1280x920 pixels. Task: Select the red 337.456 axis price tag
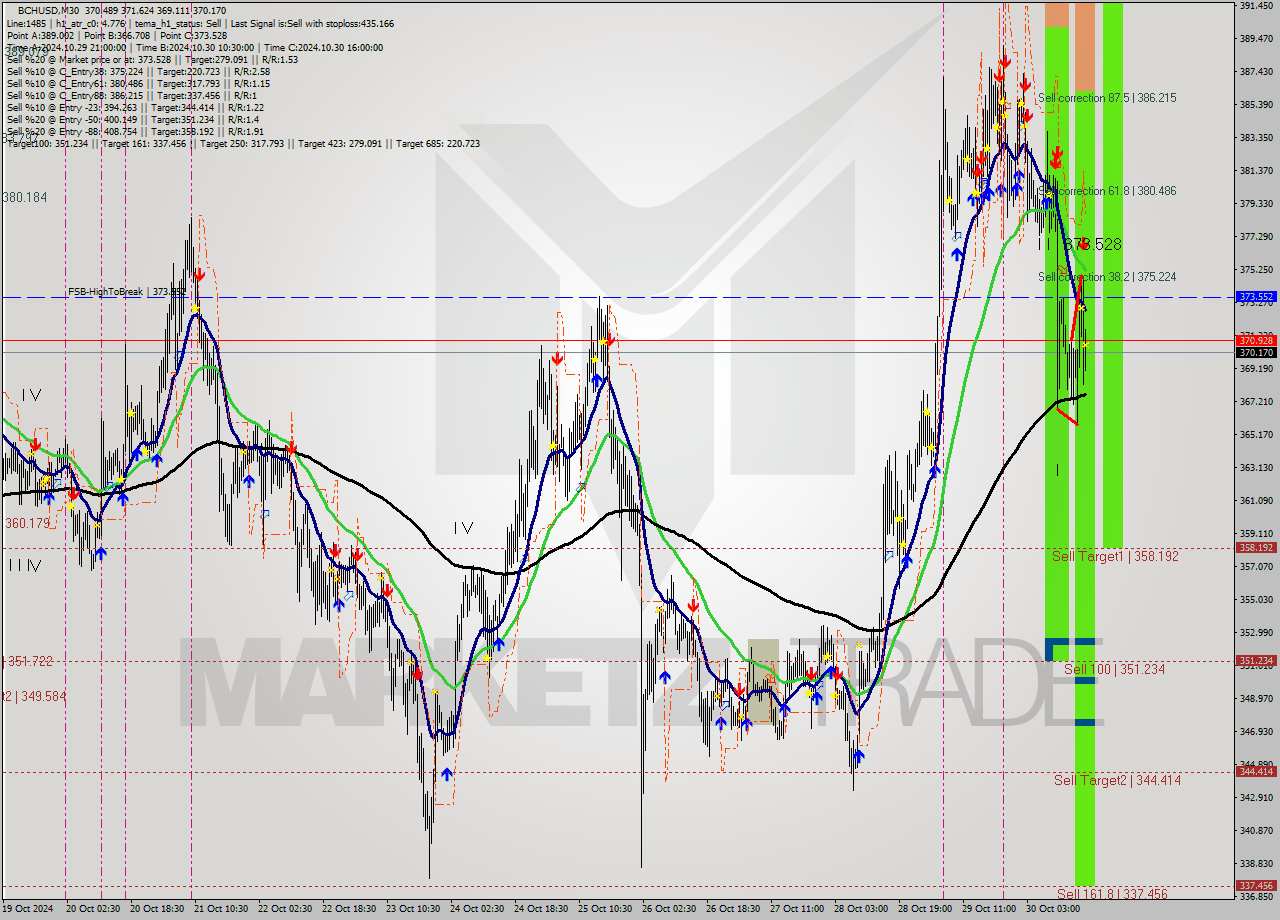[x=1256, y=885]
